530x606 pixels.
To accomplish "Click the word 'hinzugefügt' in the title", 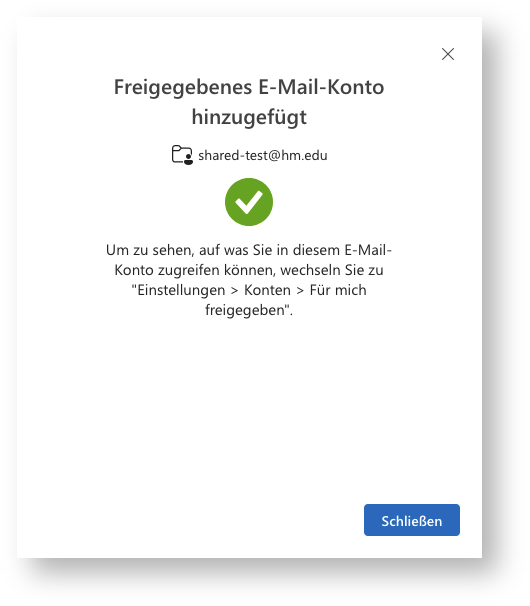I will pyautogui.click(x=249, y=117).
